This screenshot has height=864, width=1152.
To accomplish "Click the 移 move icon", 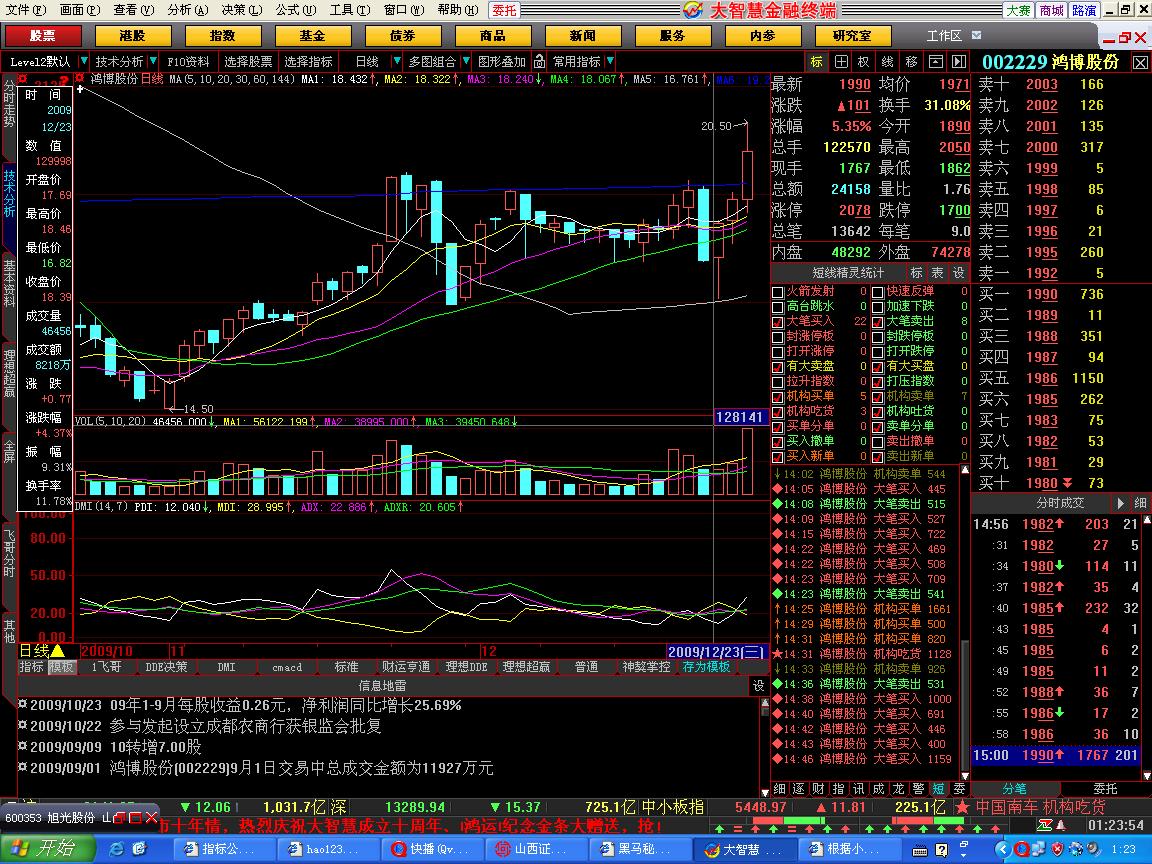I will coord(912,62).
